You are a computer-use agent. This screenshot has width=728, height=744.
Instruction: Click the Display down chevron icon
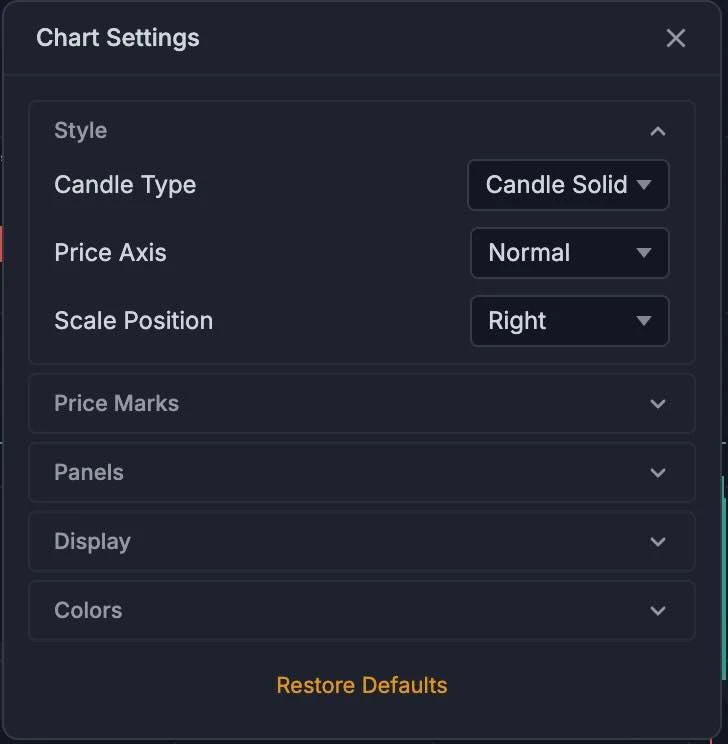(657, 541)
